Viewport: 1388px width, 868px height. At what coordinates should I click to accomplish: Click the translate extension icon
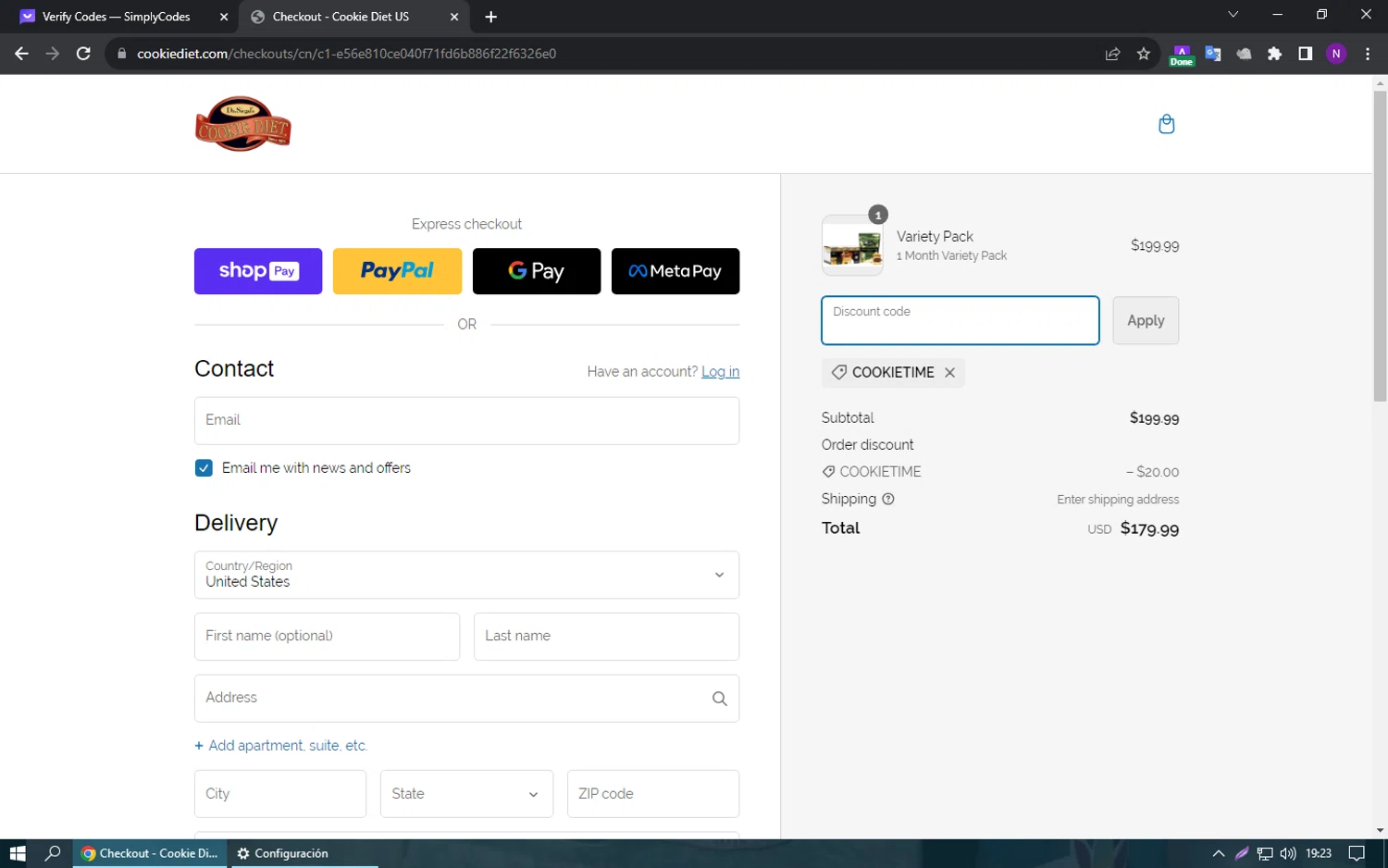pyautogui.click(x=1213, y=54)
